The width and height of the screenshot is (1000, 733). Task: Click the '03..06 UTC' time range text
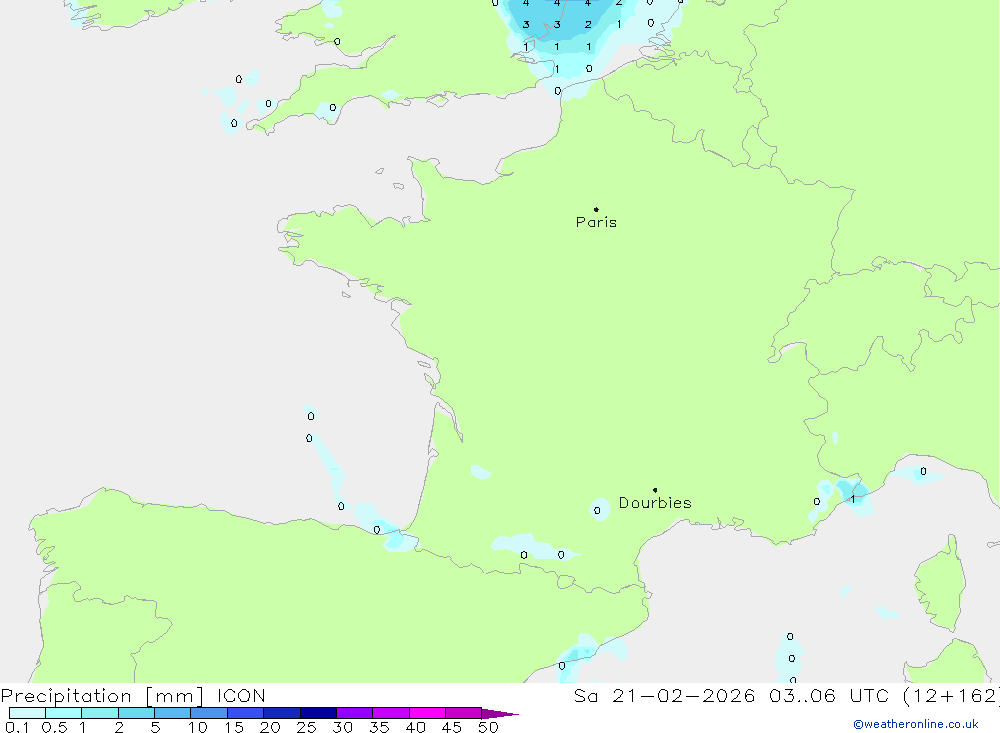tap(829, 695)
